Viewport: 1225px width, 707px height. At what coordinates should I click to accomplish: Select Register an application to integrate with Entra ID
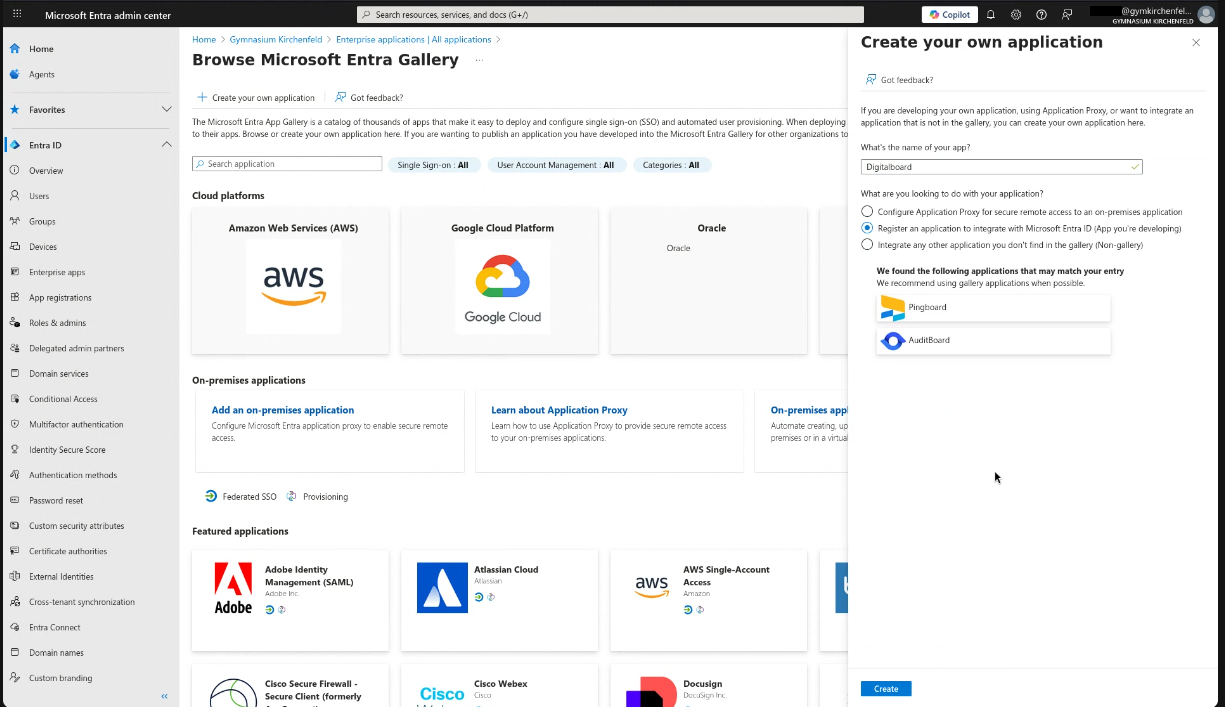866,227
